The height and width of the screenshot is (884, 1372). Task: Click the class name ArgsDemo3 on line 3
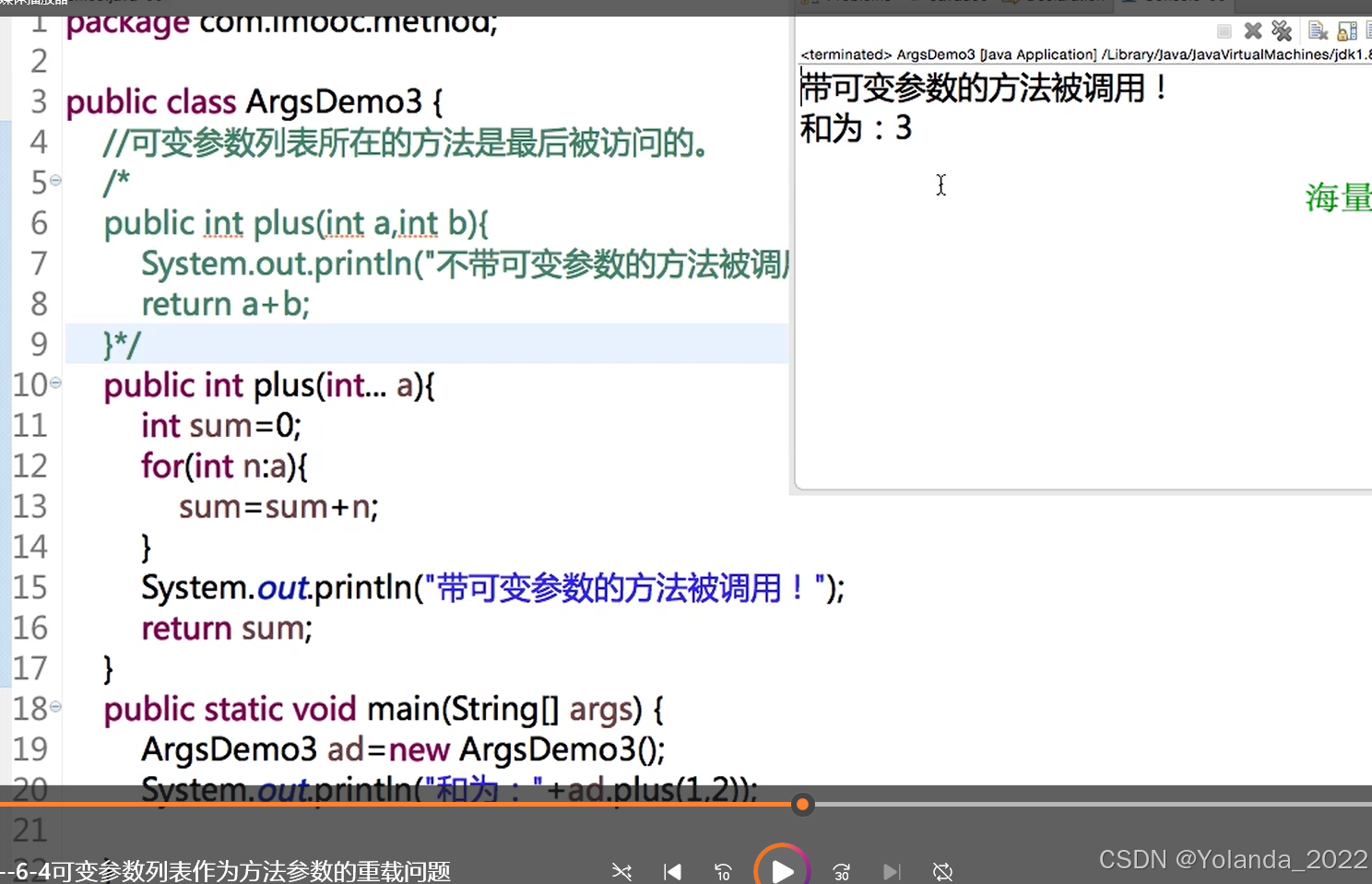(334, 101)
